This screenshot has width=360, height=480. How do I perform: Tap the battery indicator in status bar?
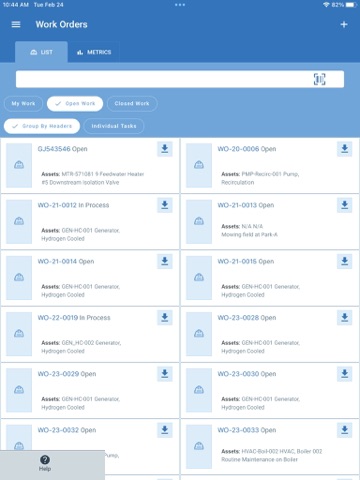pyautogui.click(x=351, y=5)
